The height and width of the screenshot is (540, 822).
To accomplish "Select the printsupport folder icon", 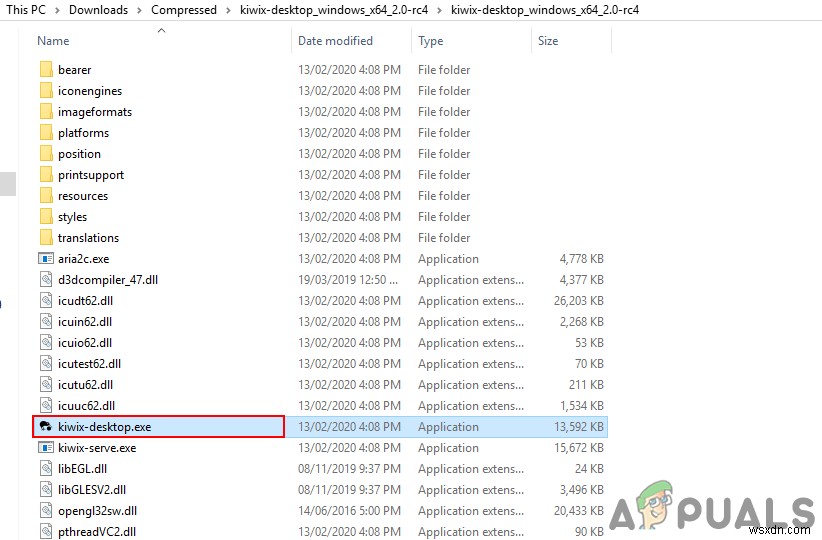I will coord(46,175).
